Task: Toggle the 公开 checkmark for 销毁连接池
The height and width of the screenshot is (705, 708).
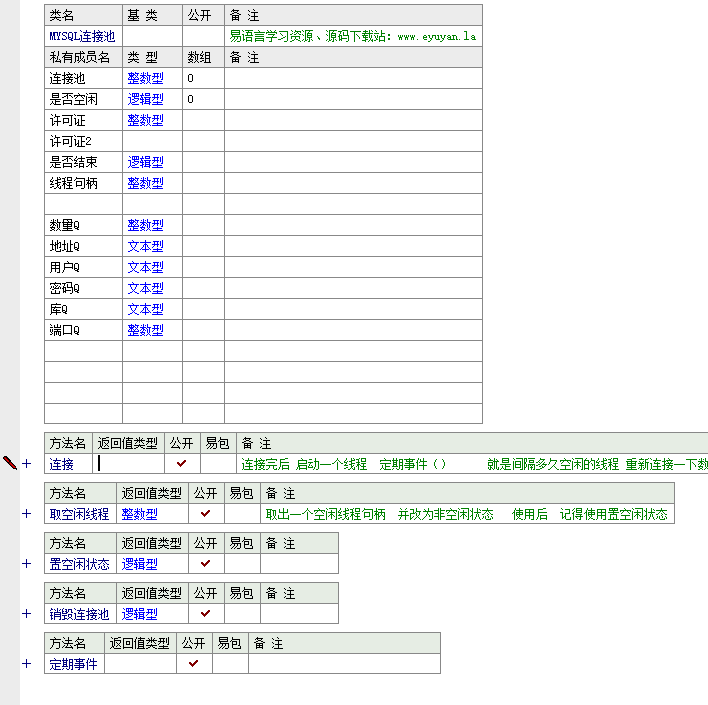Action: (x=205, y=614)
